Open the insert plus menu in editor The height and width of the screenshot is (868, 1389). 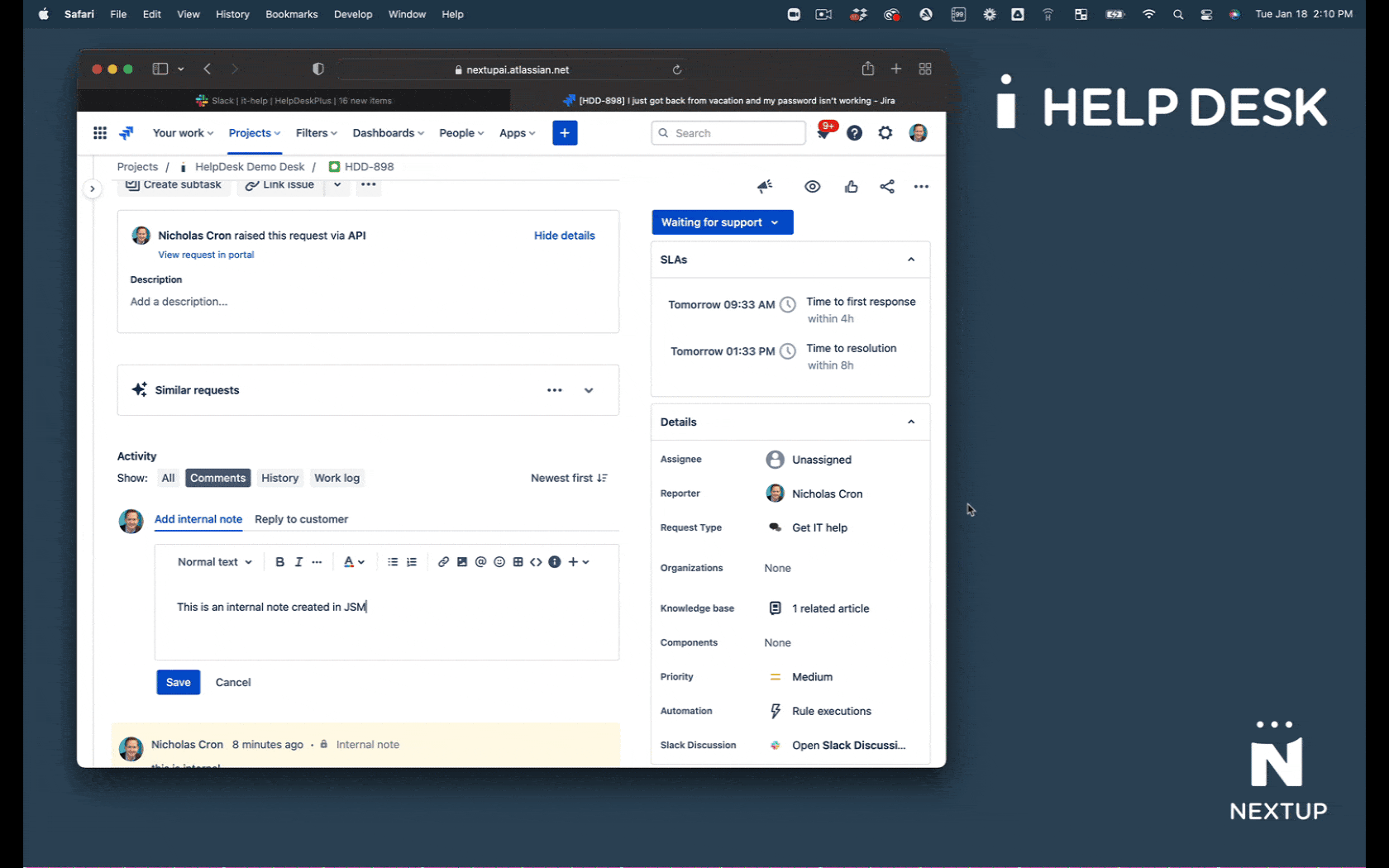(x=579, y=562)
